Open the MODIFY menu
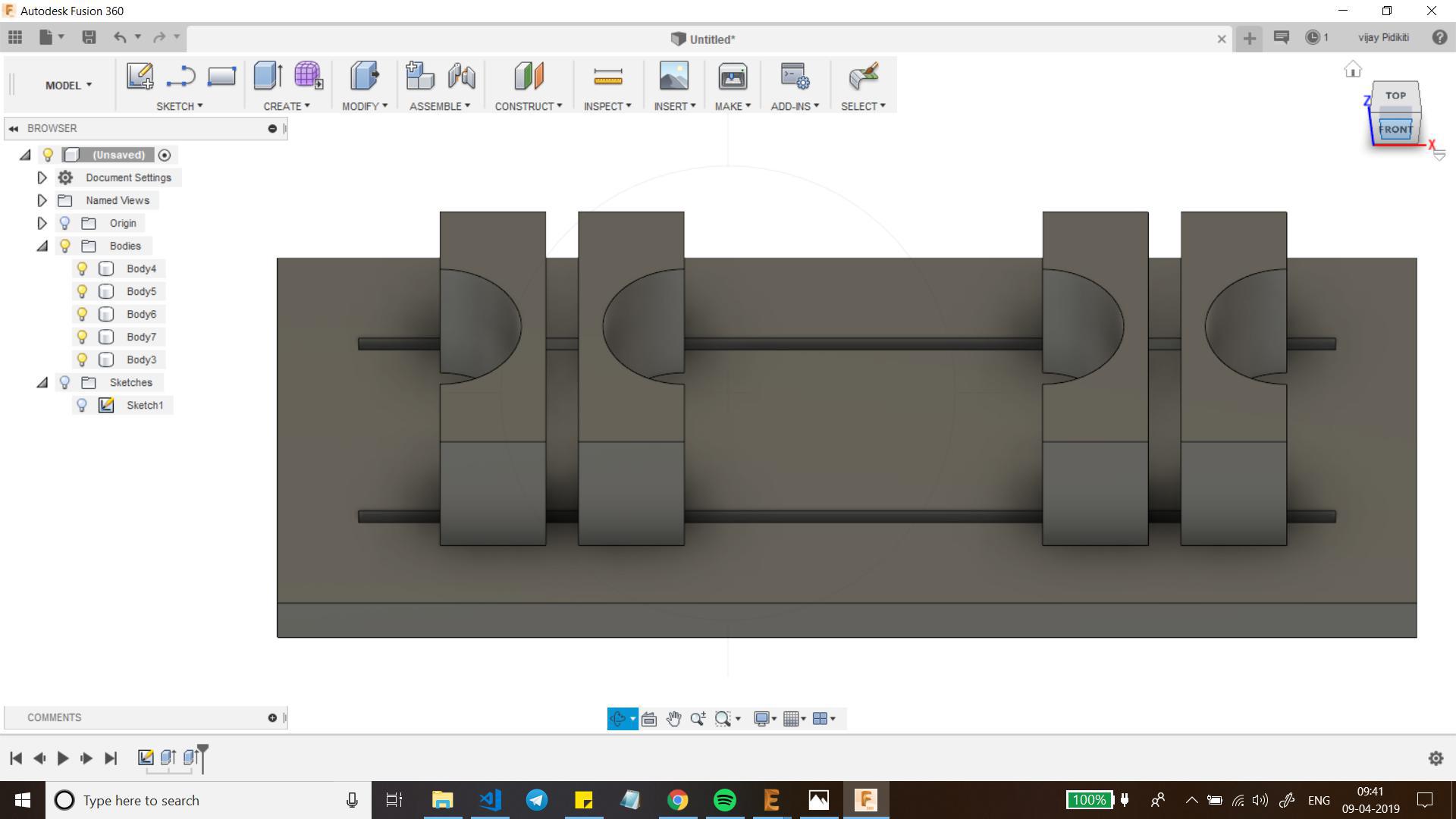Image resolution: width=1456 pixels, height=819 pixels. tap(364, 106)
